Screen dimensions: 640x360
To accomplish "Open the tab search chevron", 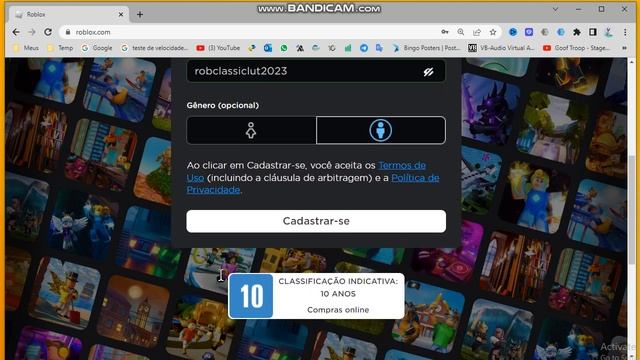I will point(555,9).
